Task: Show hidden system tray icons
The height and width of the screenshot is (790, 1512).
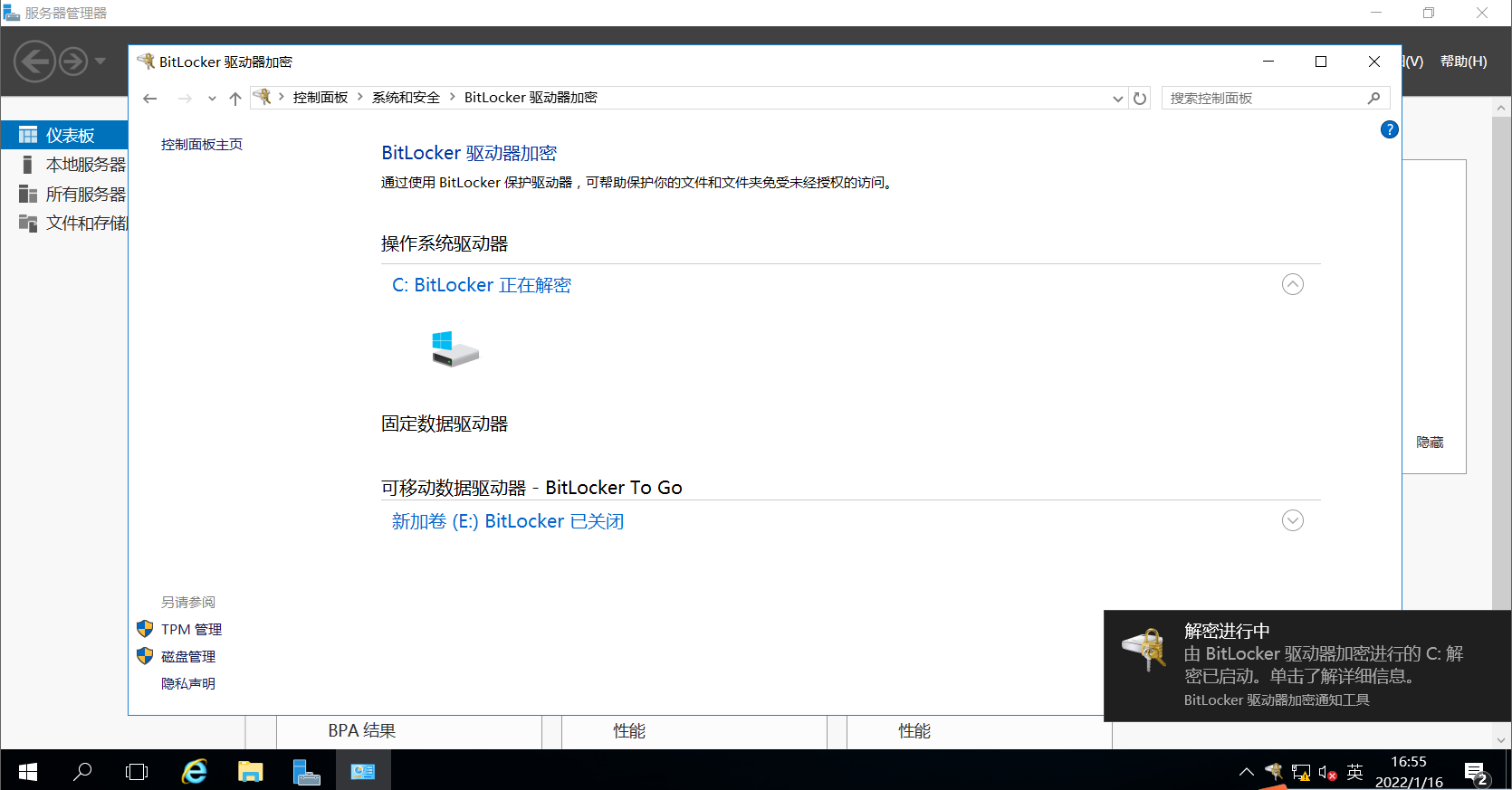Action: pos(1247,772)
